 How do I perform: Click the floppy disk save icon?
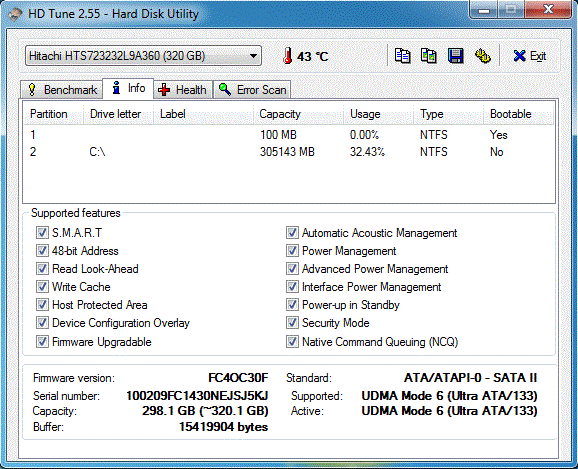pos(456,56)
